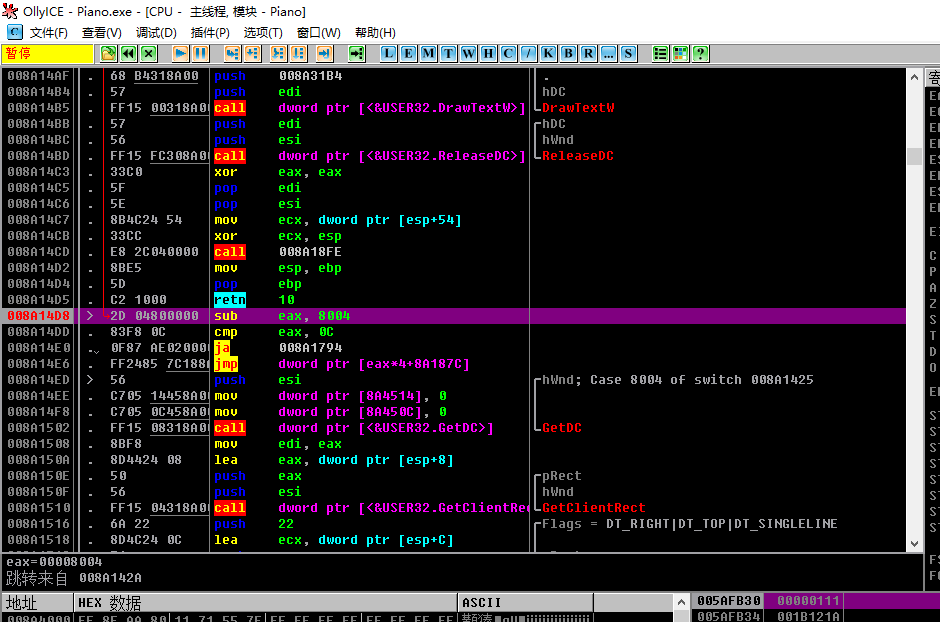The image size is (940, 622).
Task: Select the call DrawTextW instruction row
Action: click(454, 108)
